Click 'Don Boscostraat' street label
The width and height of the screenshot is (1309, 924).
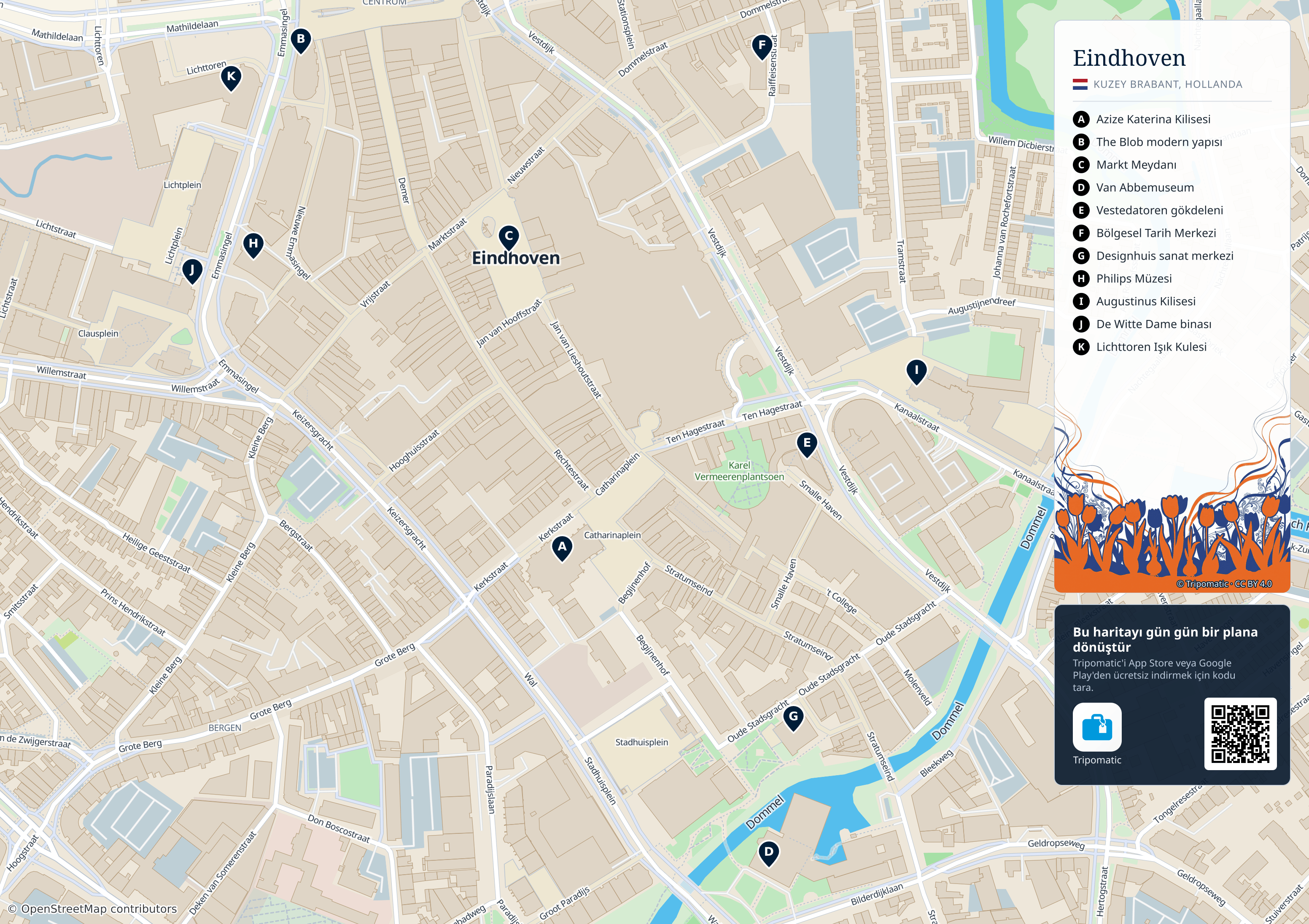point(339,829)
